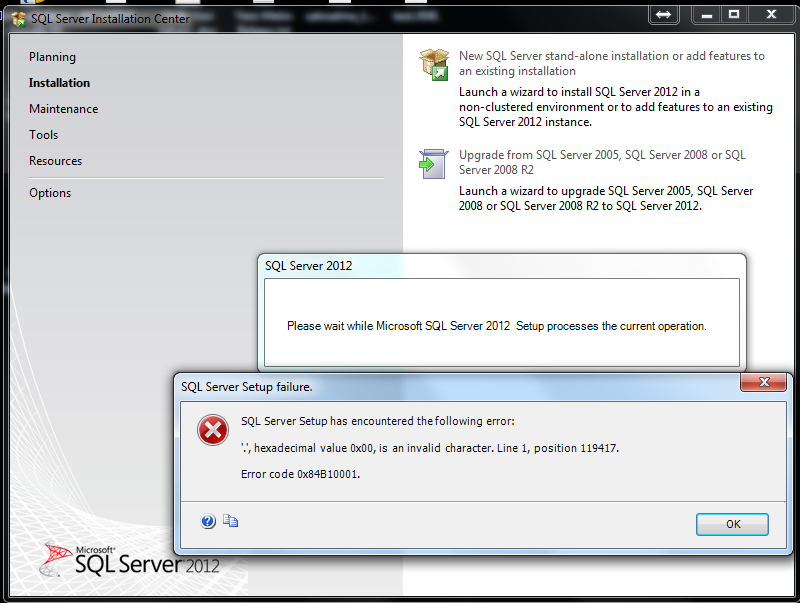This screenshot has height=603, width=800.
Task: Open the Options section
Action: click(x=49, y=193)
